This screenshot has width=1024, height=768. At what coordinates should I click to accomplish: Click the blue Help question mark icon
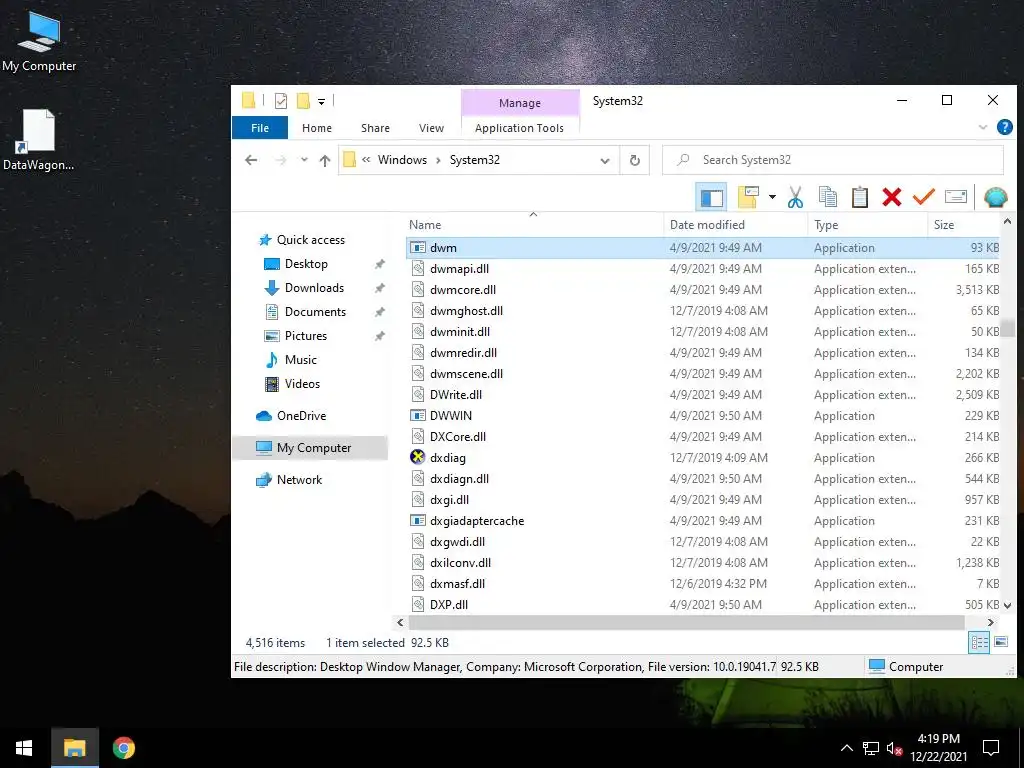tap(1004, 127)
